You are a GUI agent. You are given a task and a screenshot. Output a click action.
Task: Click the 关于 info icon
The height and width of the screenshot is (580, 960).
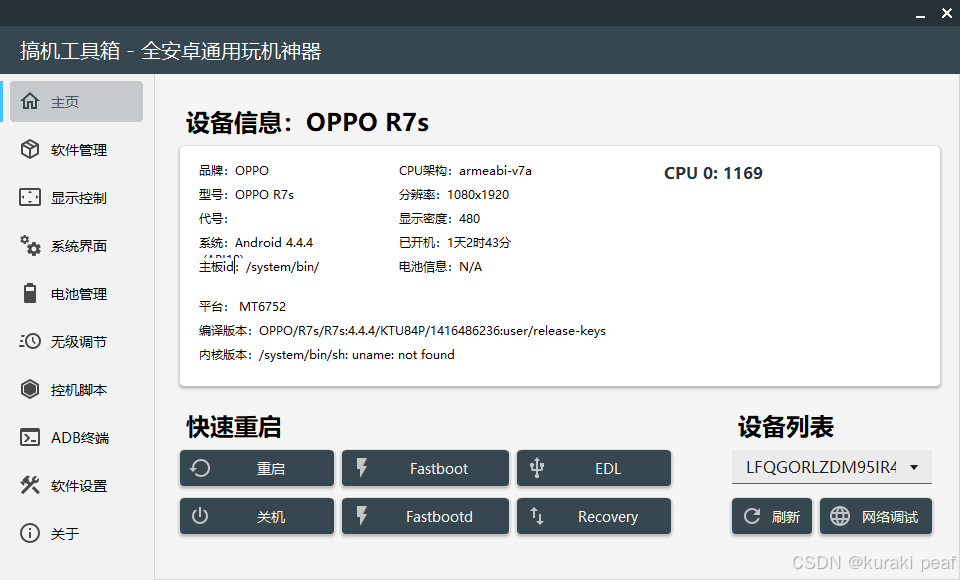(x=29, y=533)
